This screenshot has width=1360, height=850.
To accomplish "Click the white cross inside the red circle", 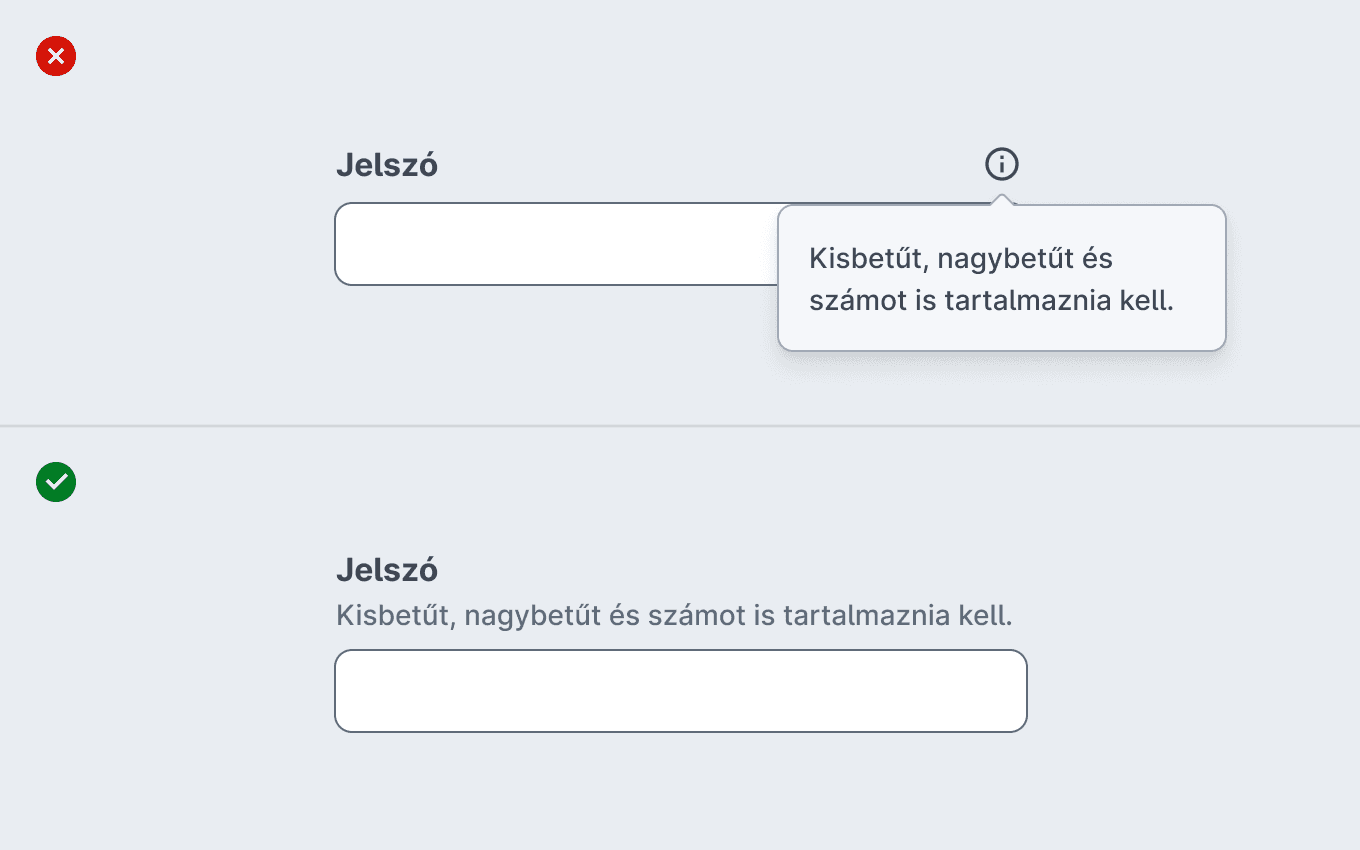I will [56, 56].
